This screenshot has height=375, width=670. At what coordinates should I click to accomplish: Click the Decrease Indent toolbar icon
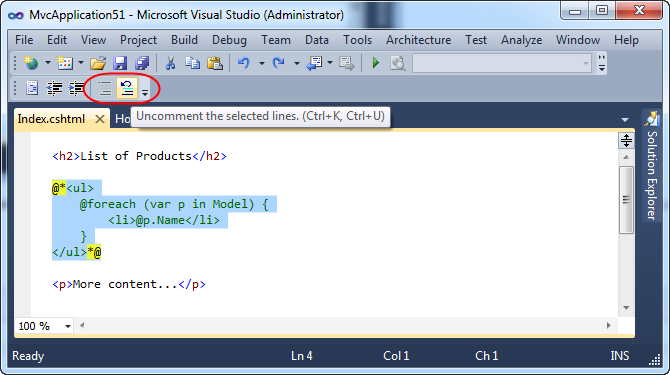[x=54, y=88]
